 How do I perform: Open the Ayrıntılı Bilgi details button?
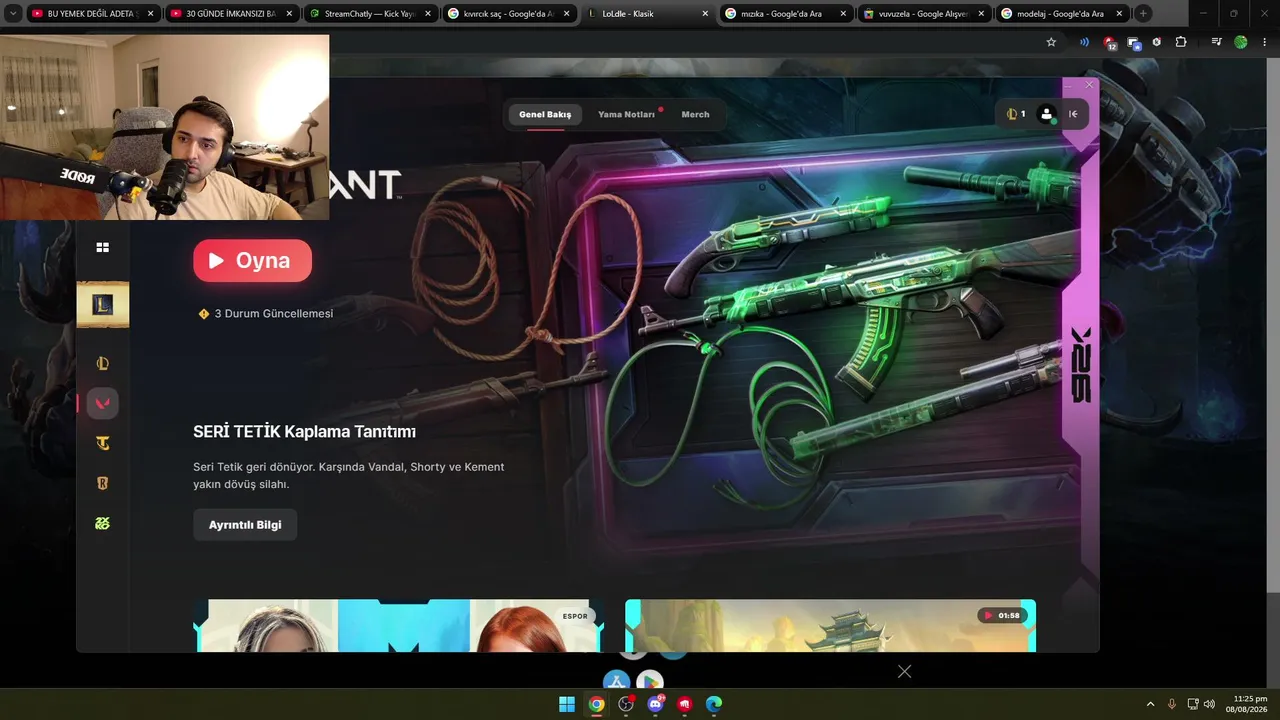tap(245, 525)
